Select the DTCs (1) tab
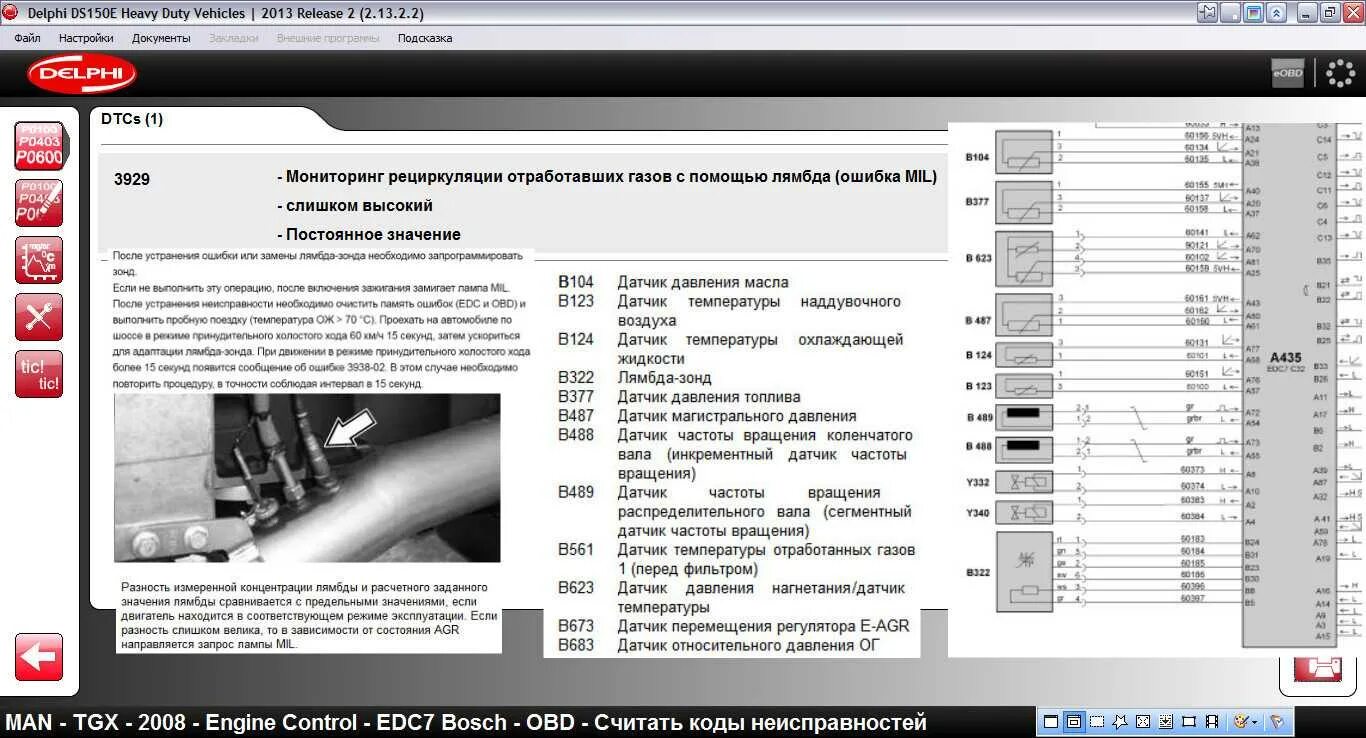Viewport: 1366px width, 738px height. (x=132, y=119)
